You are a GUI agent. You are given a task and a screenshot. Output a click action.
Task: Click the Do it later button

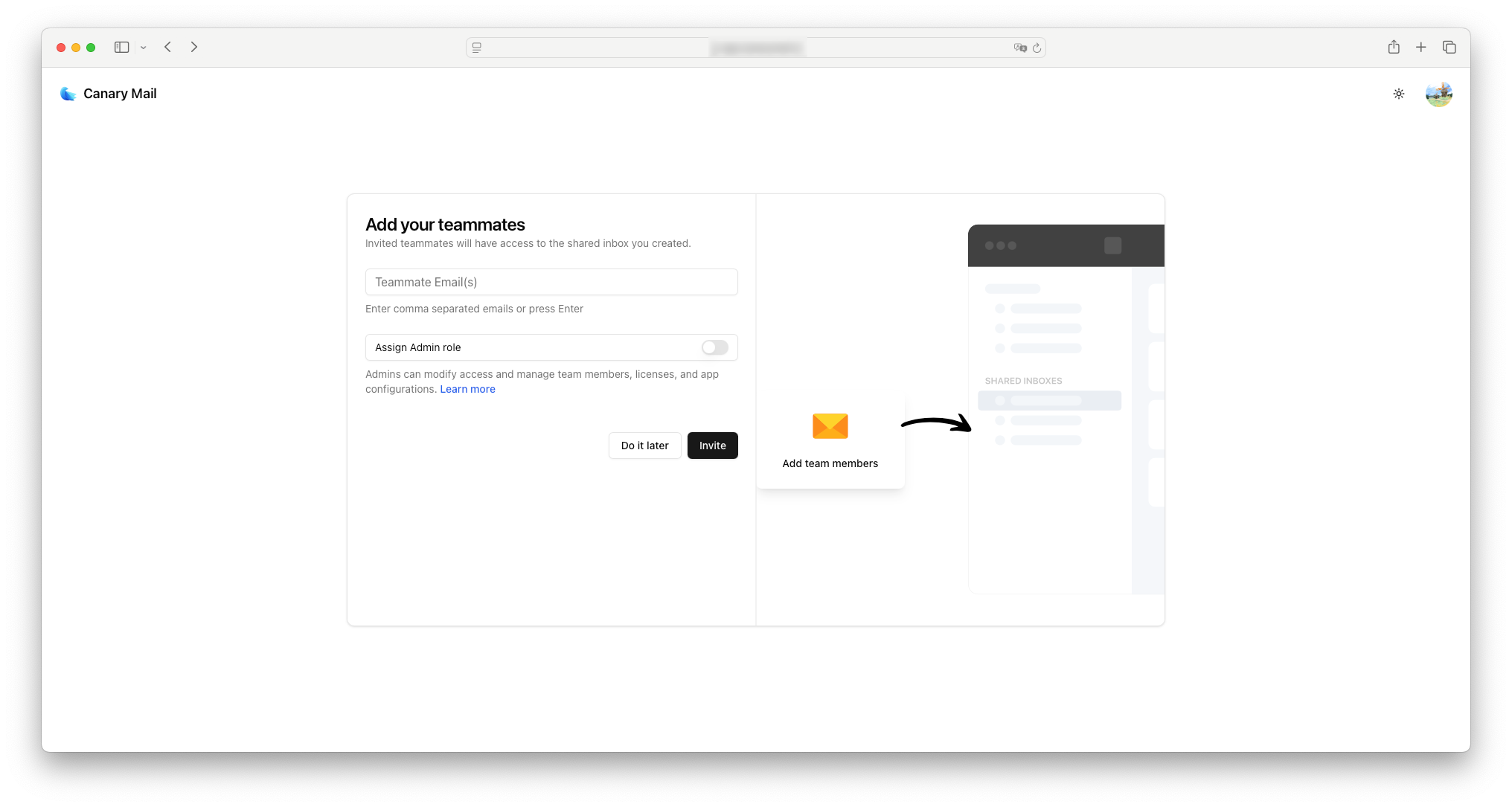[x=644, y=446]
